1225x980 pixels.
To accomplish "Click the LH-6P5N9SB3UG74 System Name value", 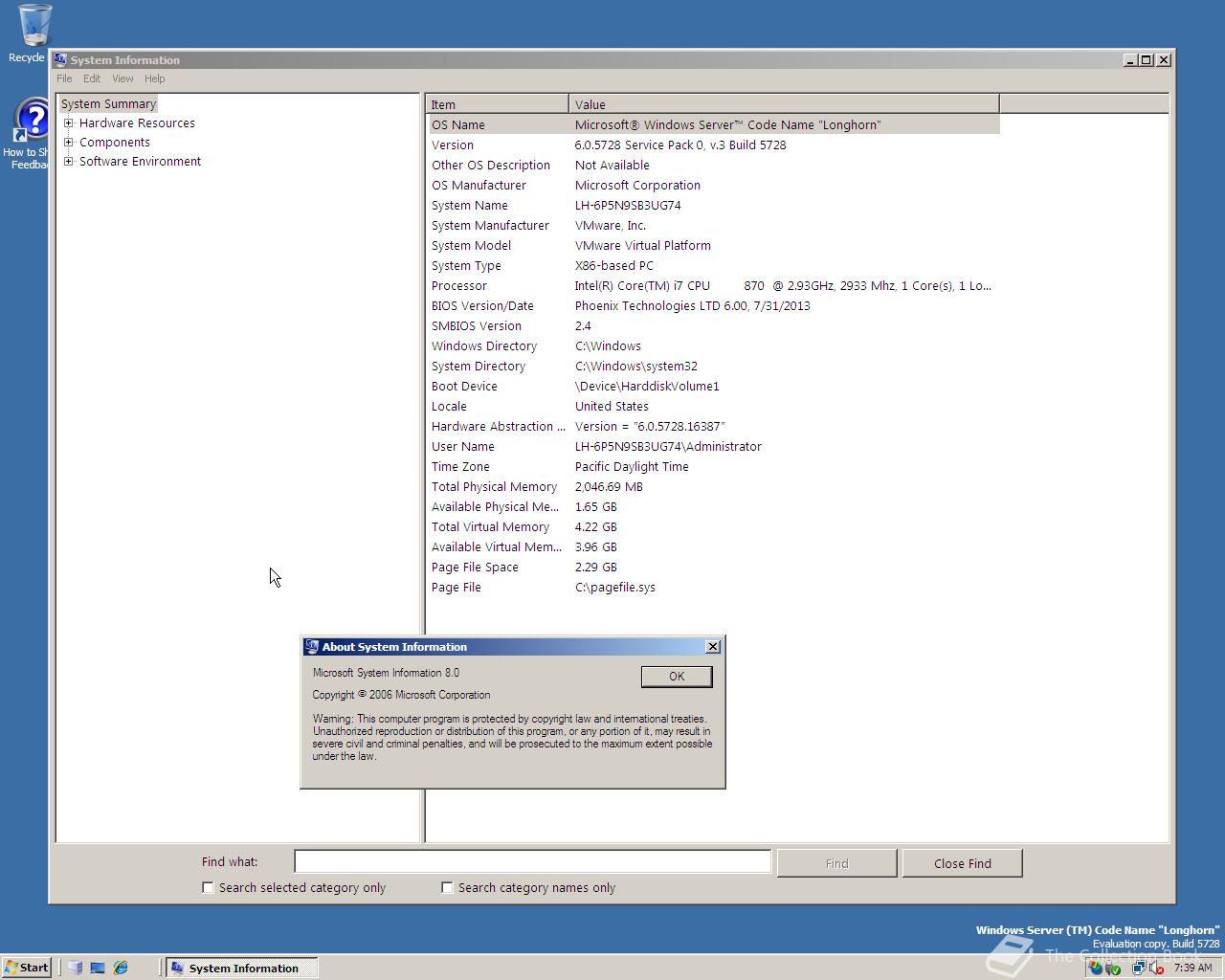I will (628, 205).
